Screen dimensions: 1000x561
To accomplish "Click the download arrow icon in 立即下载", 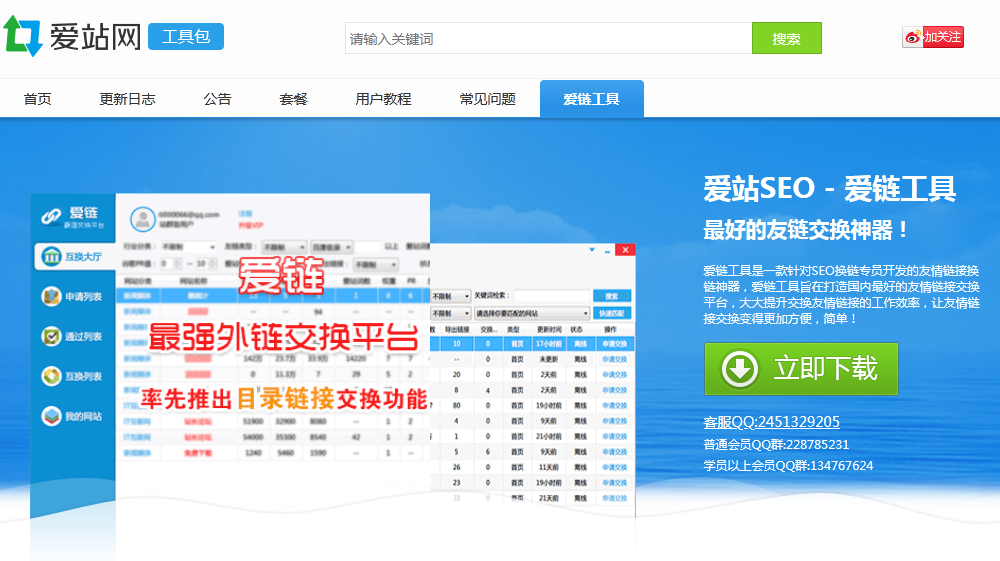I will coord(740,368).
